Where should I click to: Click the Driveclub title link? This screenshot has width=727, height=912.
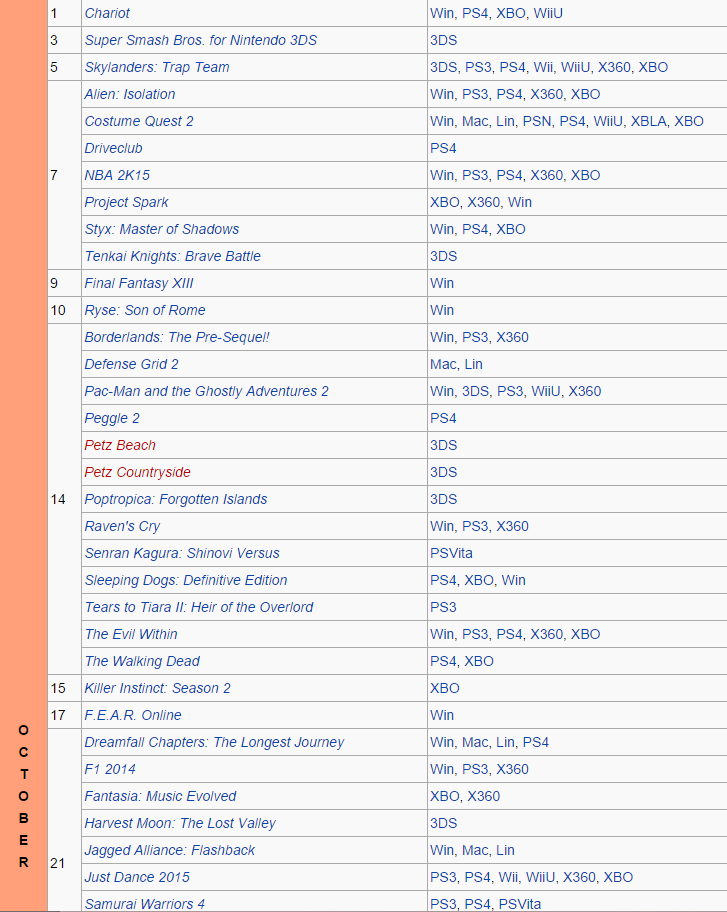[x=113, y=148]
